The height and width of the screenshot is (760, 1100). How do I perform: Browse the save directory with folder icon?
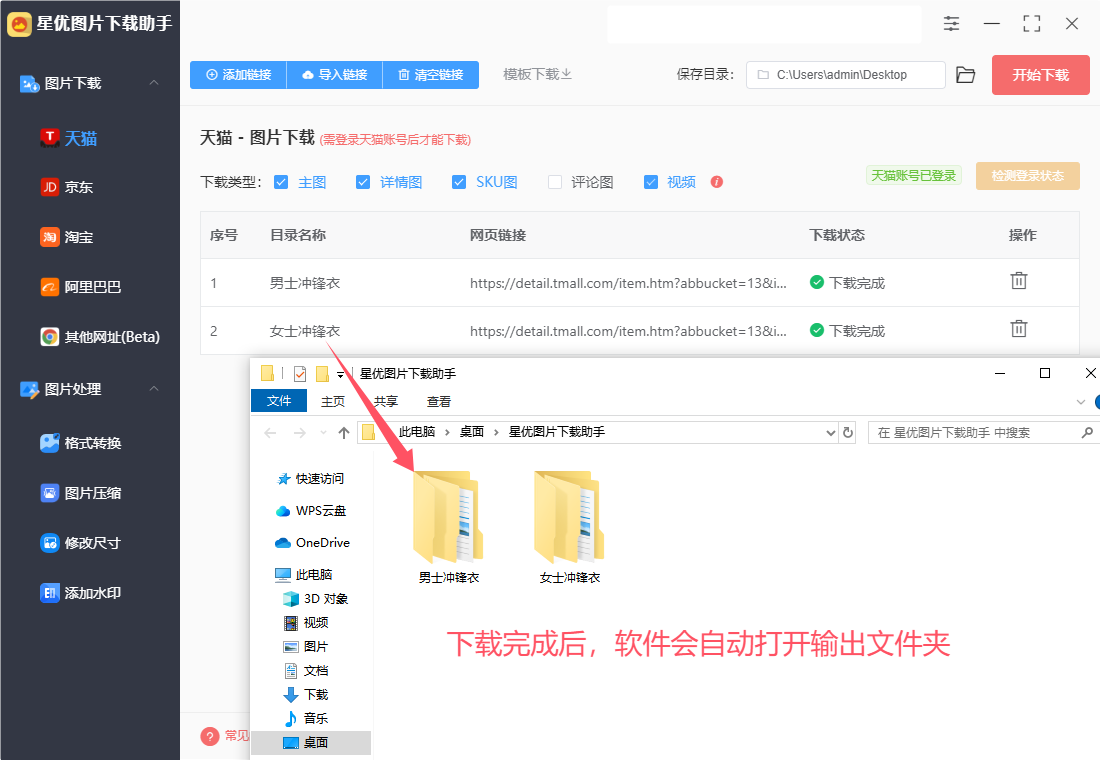[966, 75]
